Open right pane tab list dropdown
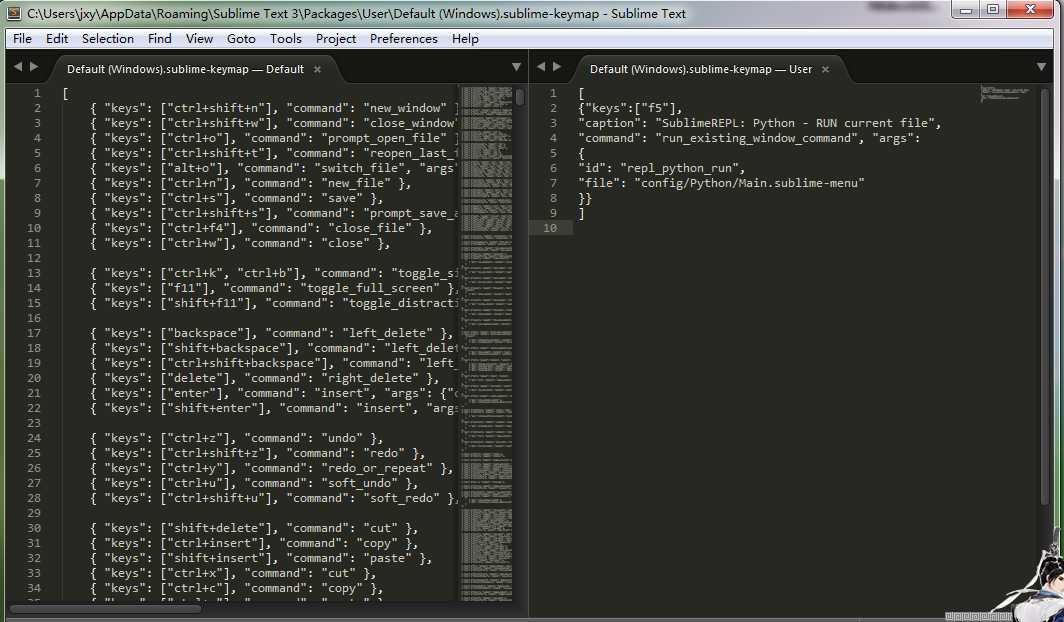Image resolution: width=1064 pixels, height=622 pixels. (1042, 66)
